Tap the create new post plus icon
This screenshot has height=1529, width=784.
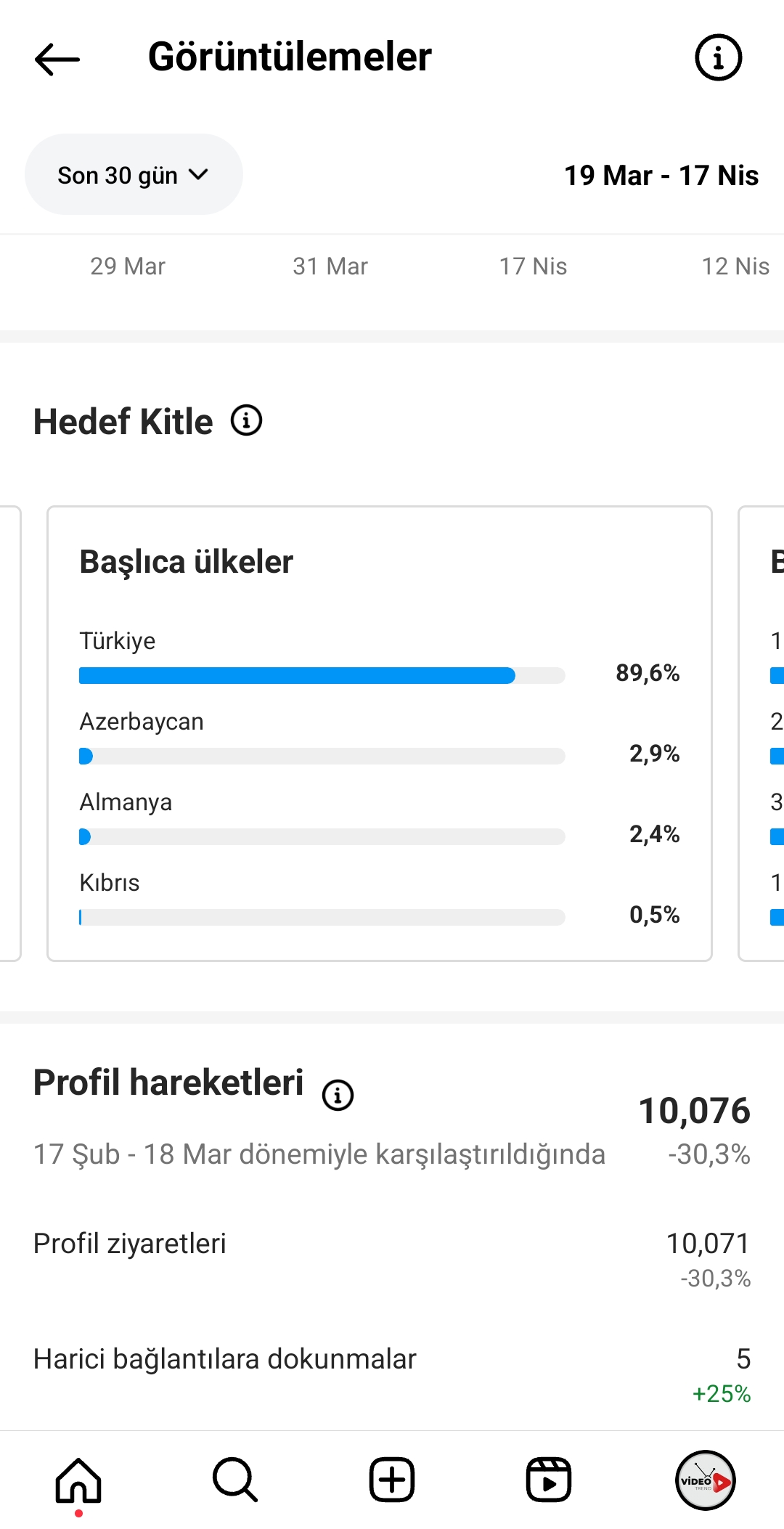click(392, 1480)
